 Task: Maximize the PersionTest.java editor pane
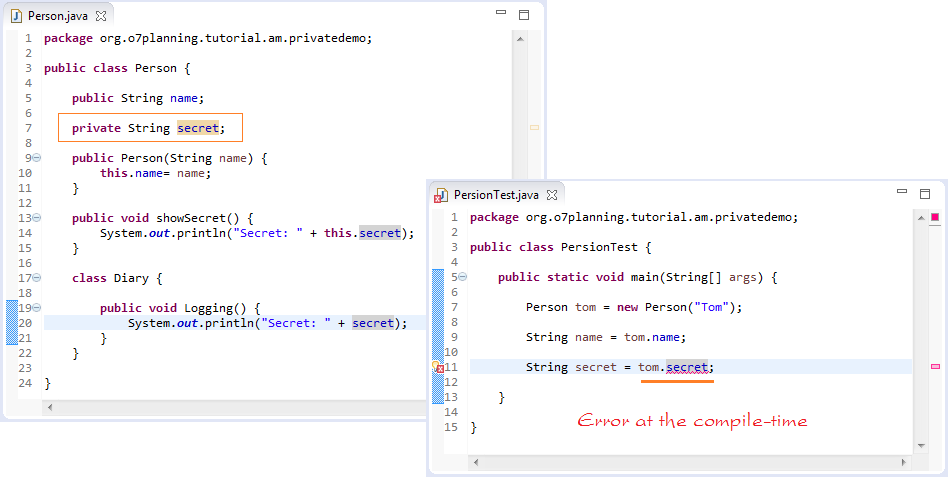(x=925, y=194)
